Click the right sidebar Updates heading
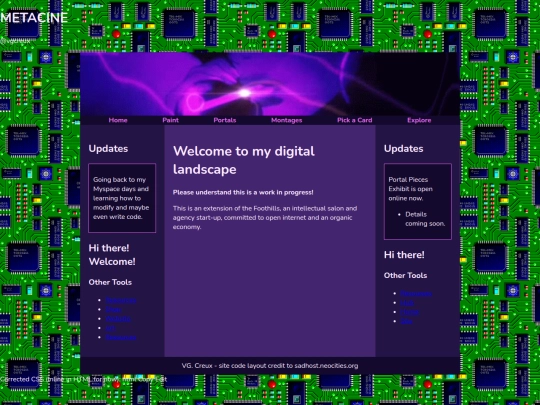Screen dimensions: 540x405 [x=404, y=149]
